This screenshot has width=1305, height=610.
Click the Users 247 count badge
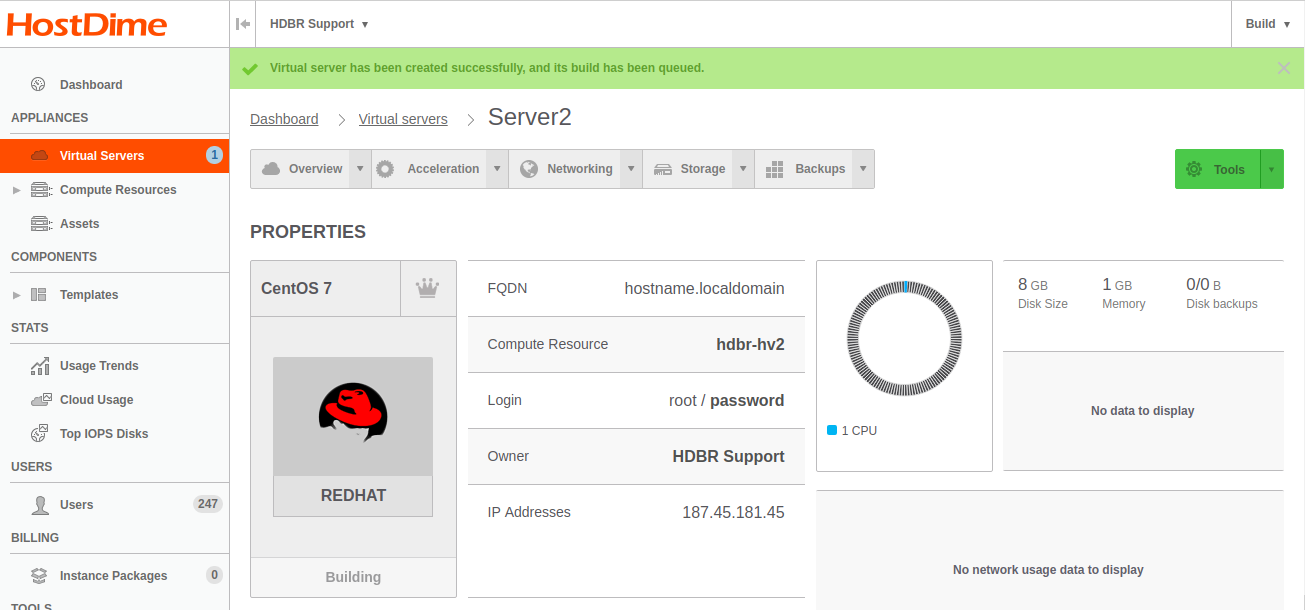pos(208,504)
